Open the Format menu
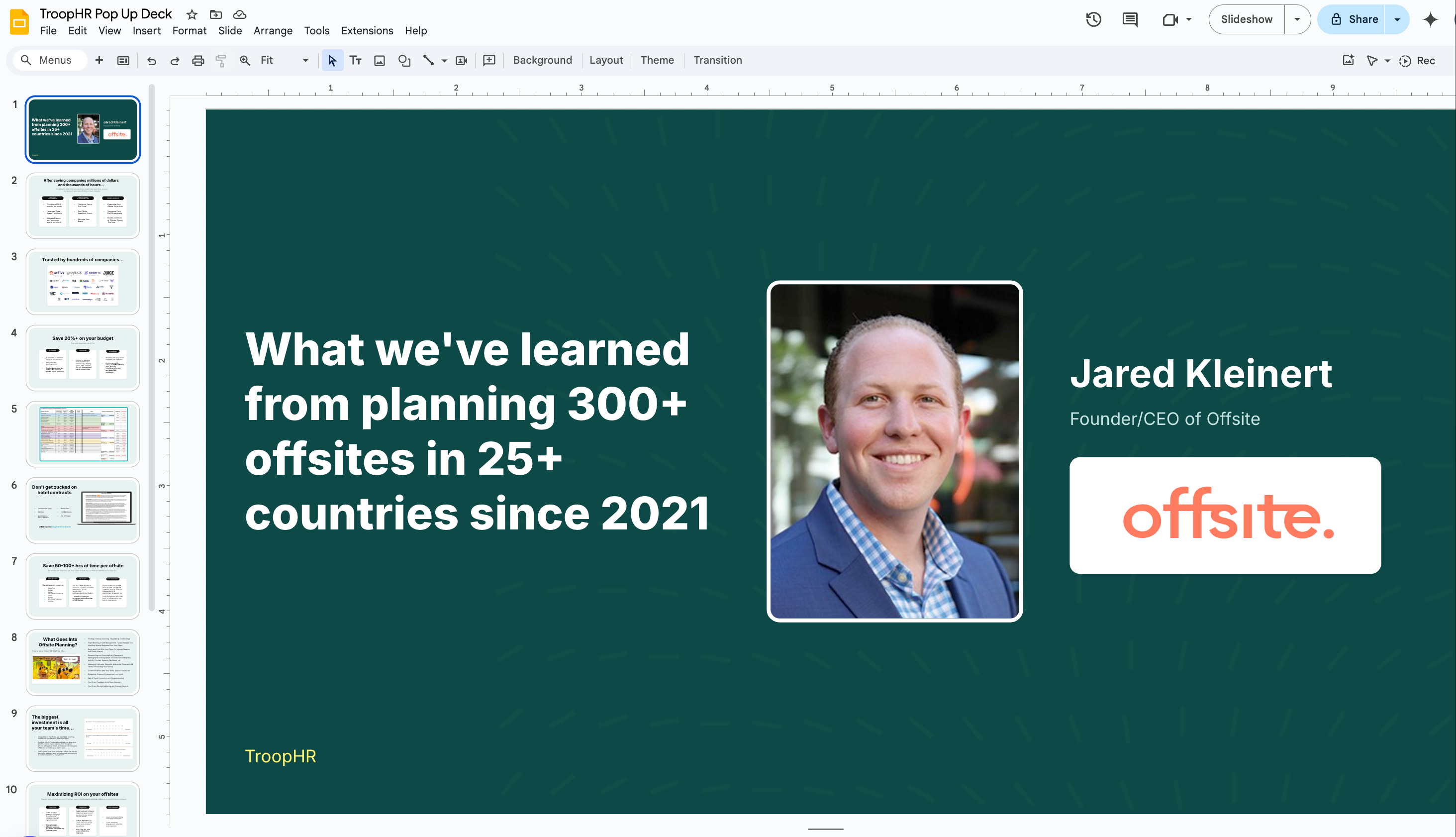Screen dimensions: 1456x837 (x=189, y=30)
